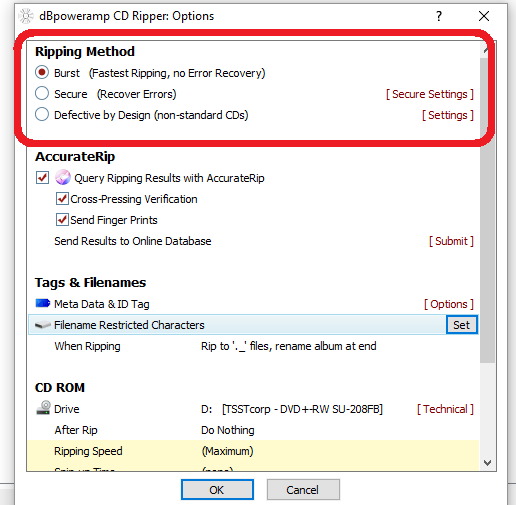The image size is (516, 505).
Task: Select the Burst ripping method
Action: point(42,72)
